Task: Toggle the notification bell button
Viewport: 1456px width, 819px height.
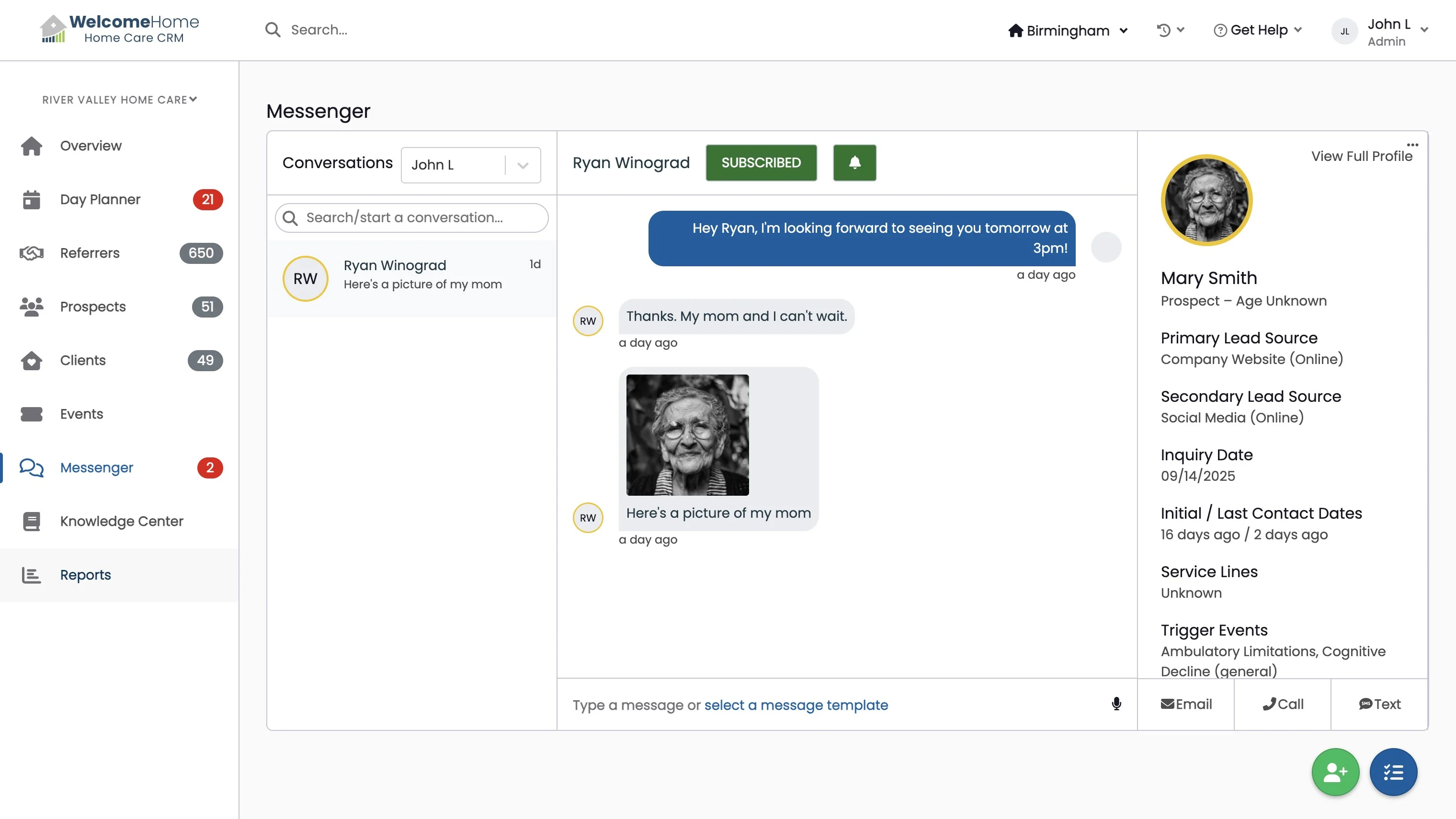Action: [854, 163]
